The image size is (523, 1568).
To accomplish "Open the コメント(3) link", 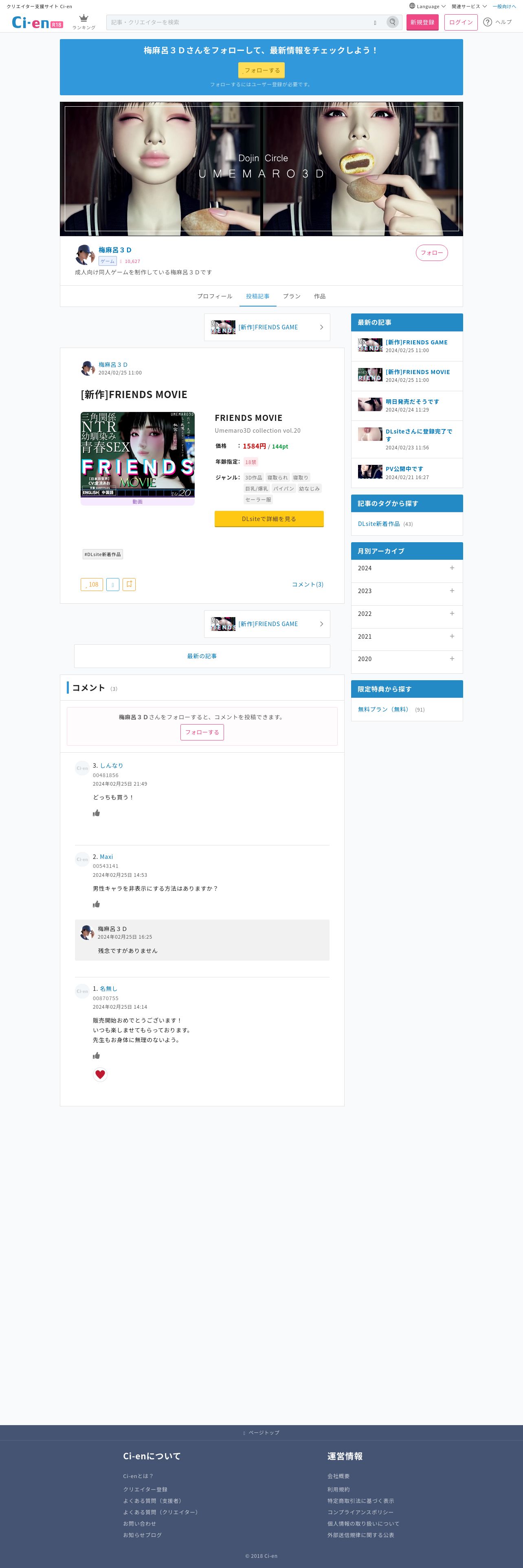I will (x=308, y=585).
